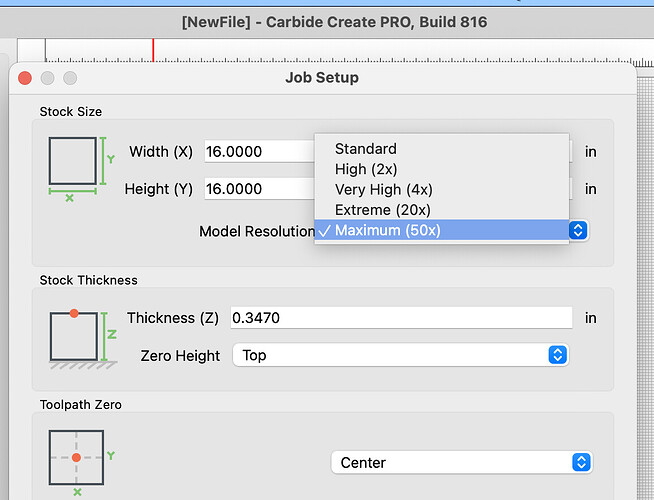
Task: Click the Job Setup window title
Action: click(322, 78)
